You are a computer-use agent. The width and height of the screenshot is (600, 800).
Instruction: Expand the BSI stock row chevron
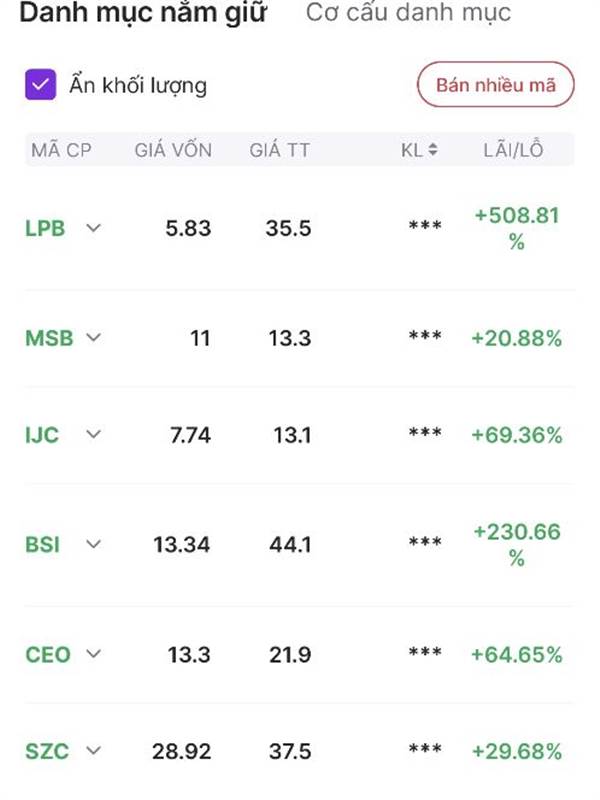tap(93, 544)
